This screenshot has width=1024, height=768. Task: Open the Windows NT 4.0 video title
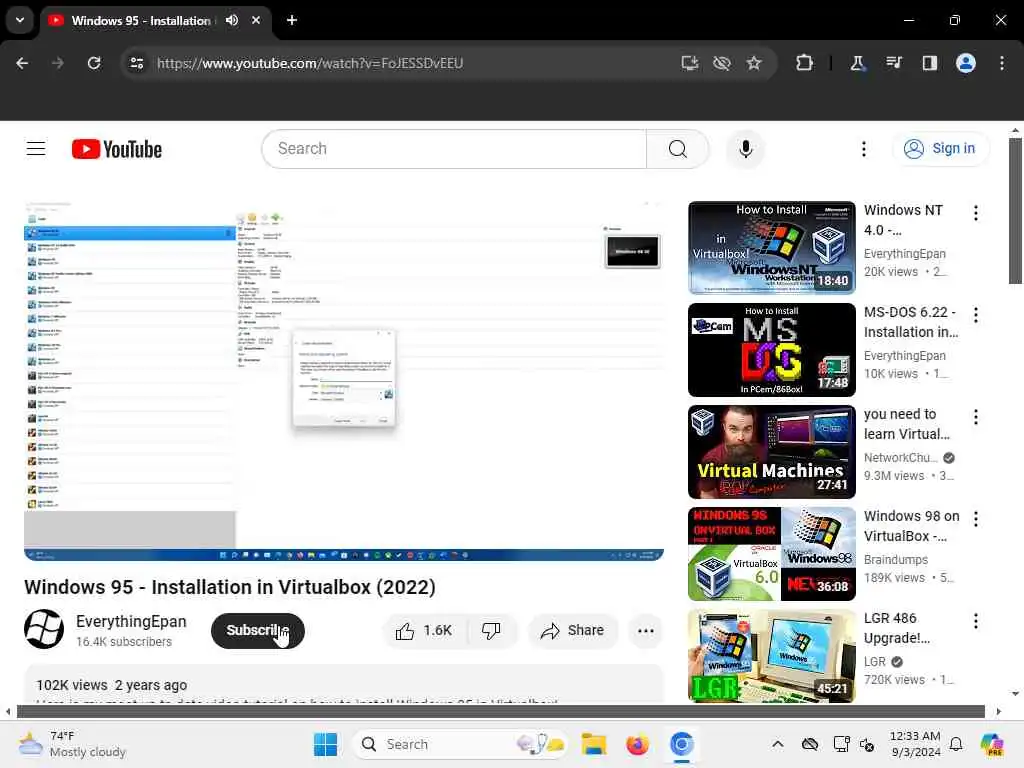pos(903,220)
